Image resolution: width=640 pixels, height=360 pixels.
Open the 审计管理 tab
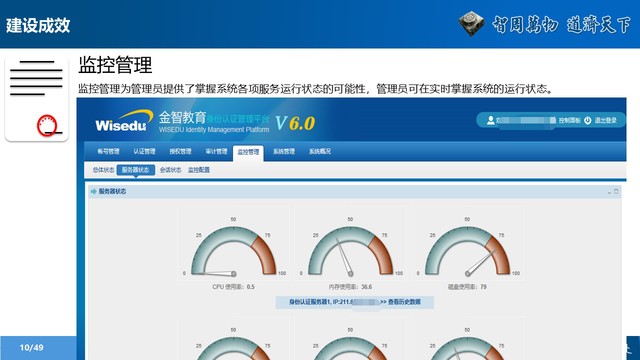[216, 151]
